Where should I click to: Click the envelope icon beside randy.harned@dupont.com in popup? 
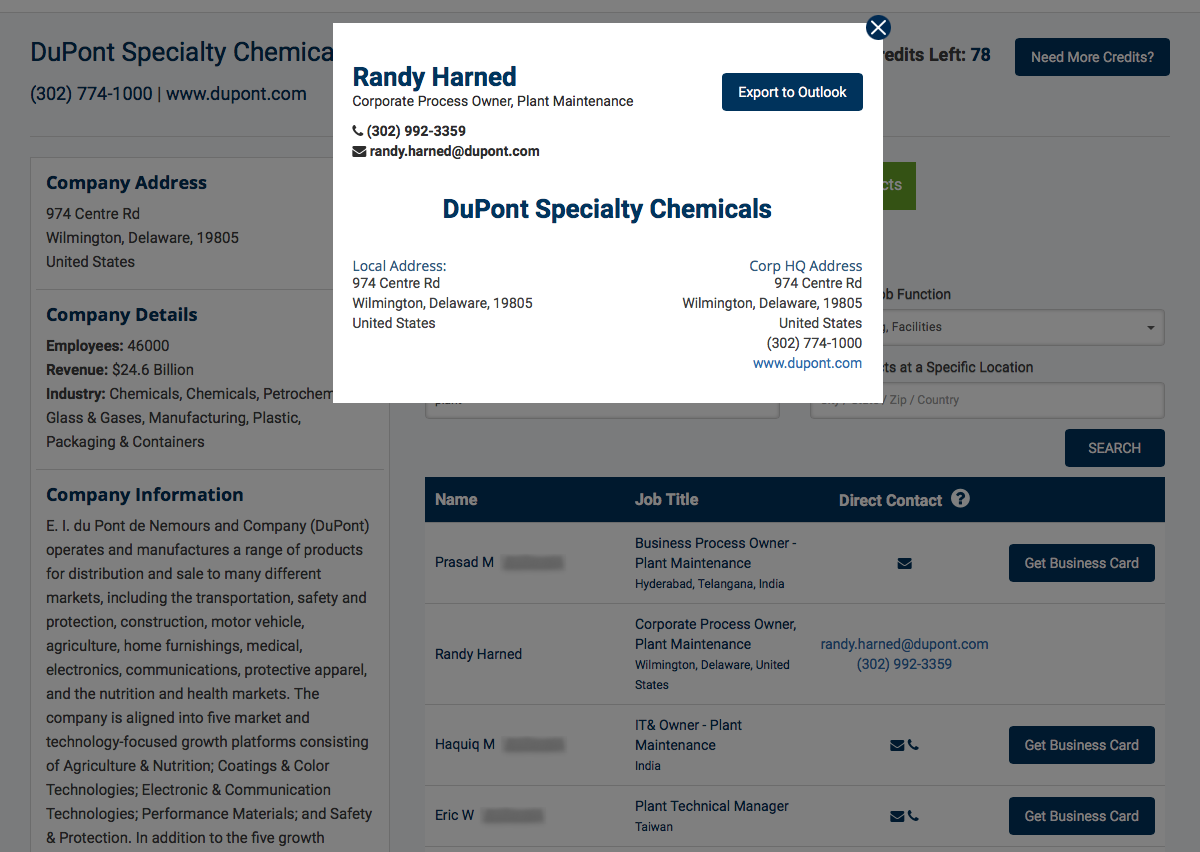click(x=359, y=152)
